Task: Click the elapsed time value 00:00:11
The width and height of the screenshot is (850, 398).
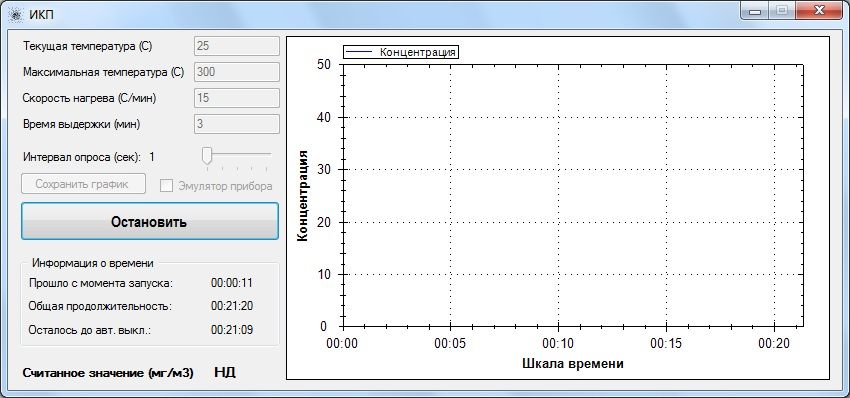Action: (x=231, y=283)
